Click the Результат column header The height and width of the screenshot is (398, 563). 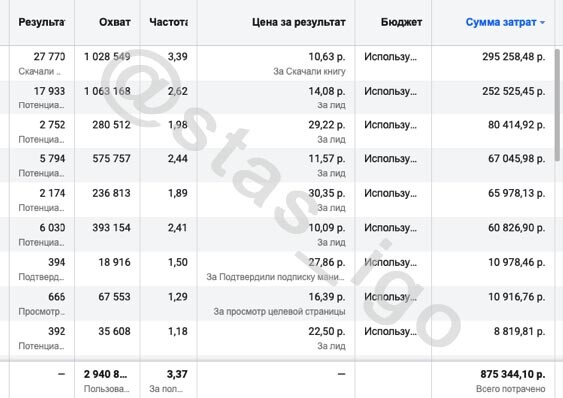coord(42,22)
